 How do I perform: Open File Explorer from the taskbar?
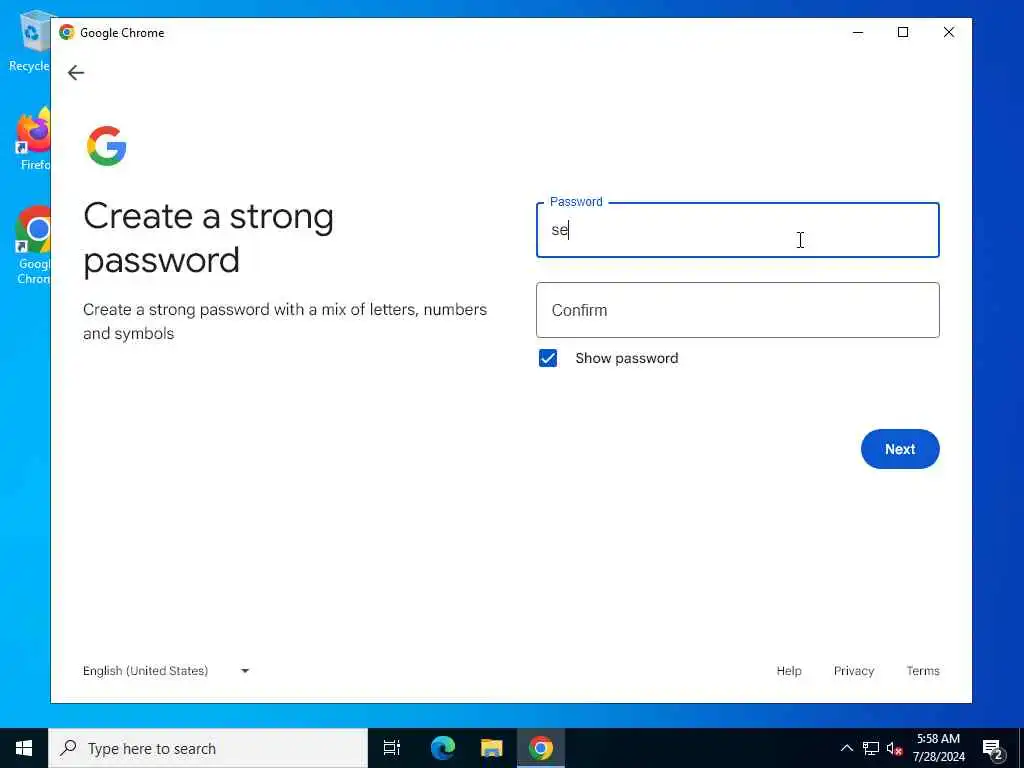[x=492, y=748]
